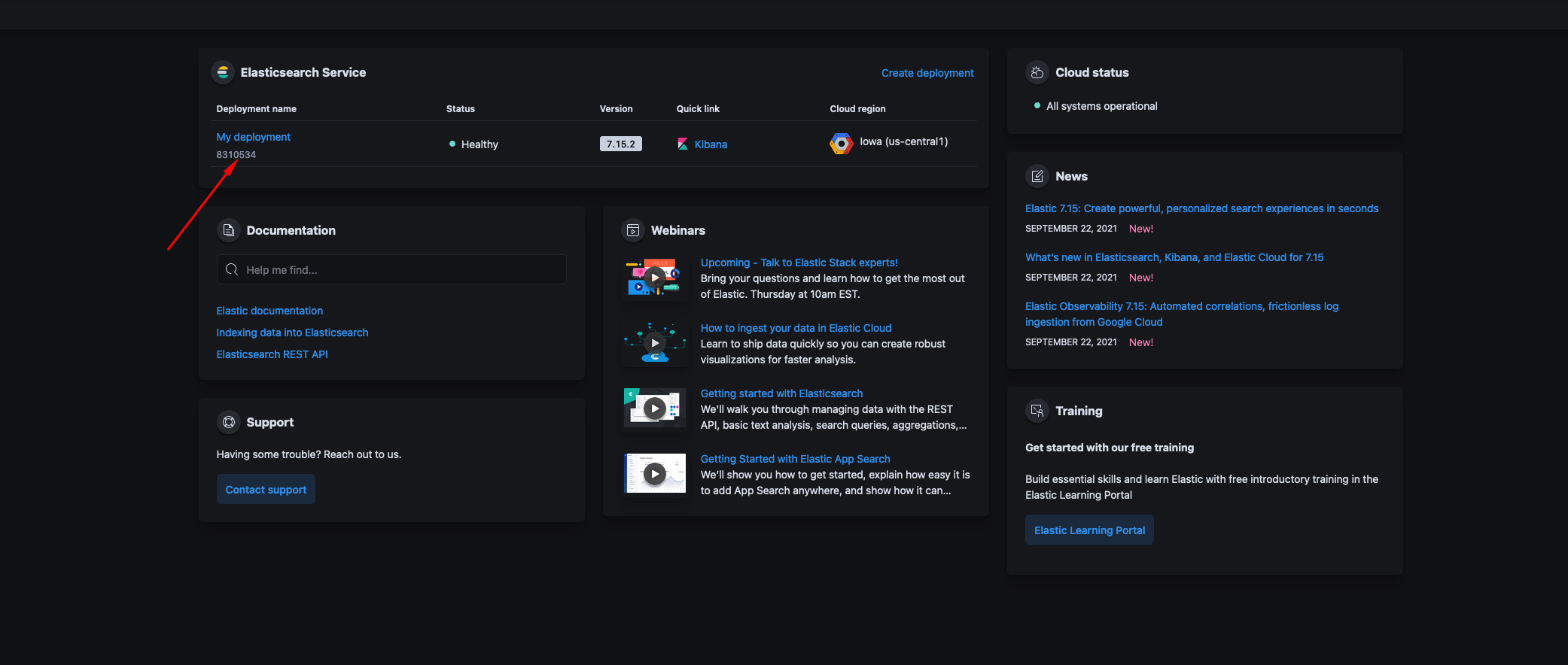Click the Quick link column header
This screenshot has width=1568, height=665.
click(698, 108)
